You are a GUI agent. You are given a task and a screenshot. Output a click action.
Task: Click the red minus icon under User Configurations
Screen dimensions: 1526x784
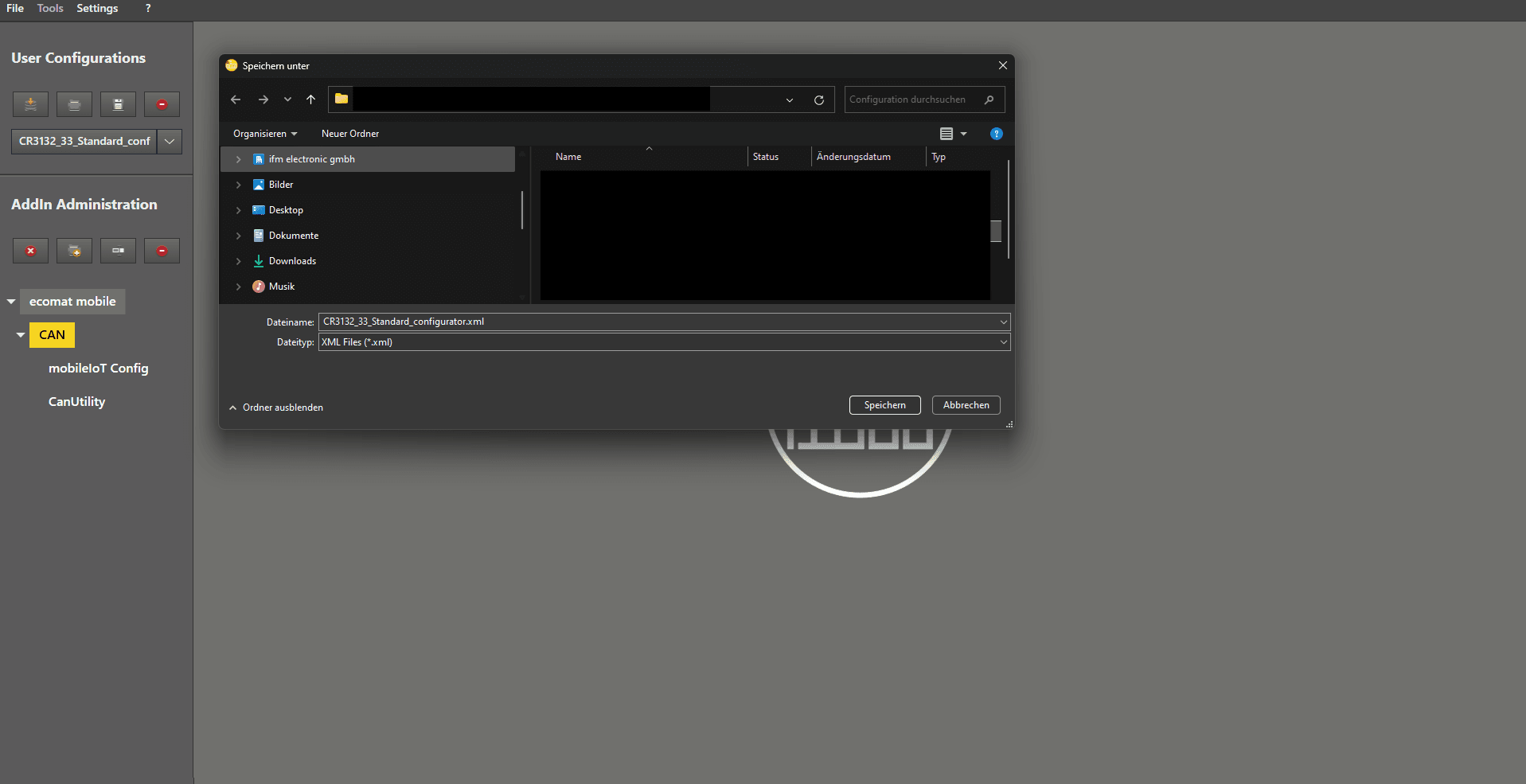(162, 104)
